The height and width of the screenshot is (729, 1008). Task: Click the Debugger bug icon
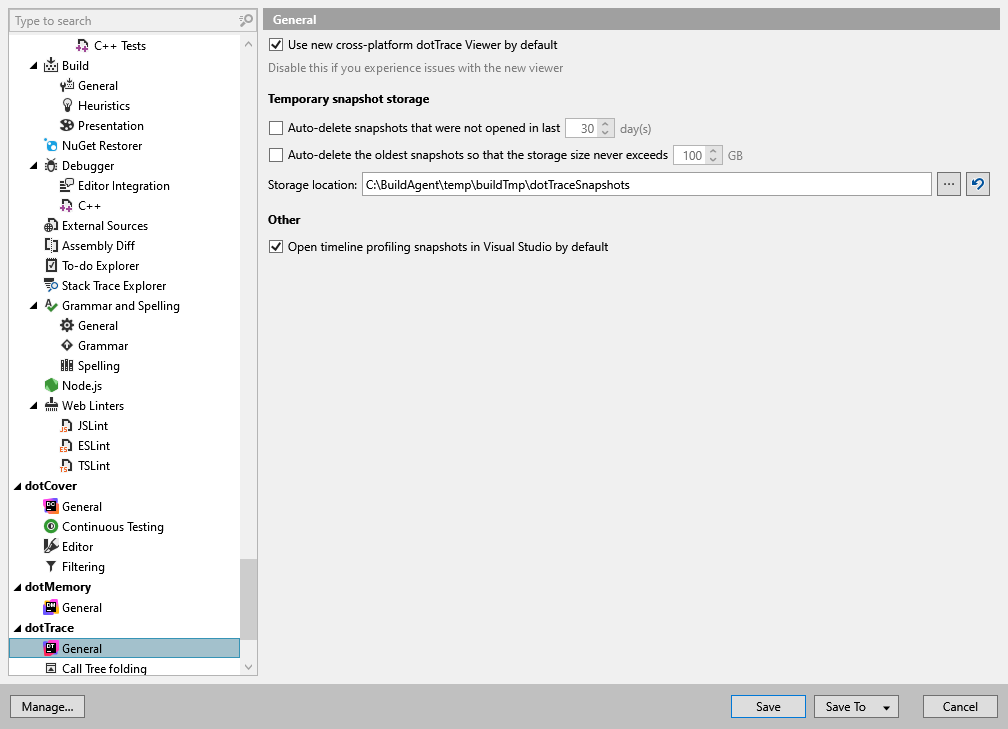coord(51,165)
